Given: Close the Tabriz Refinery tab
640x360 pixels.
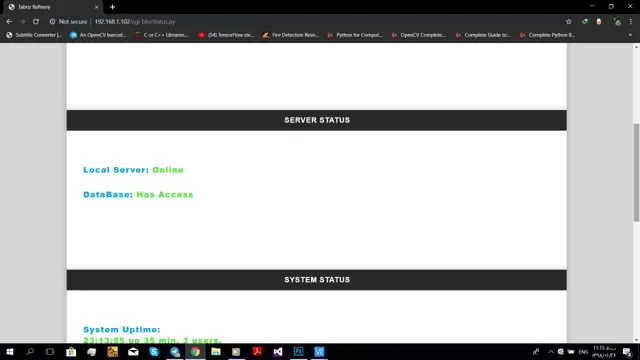Looking at the screenshot, I should coord(97,7).
